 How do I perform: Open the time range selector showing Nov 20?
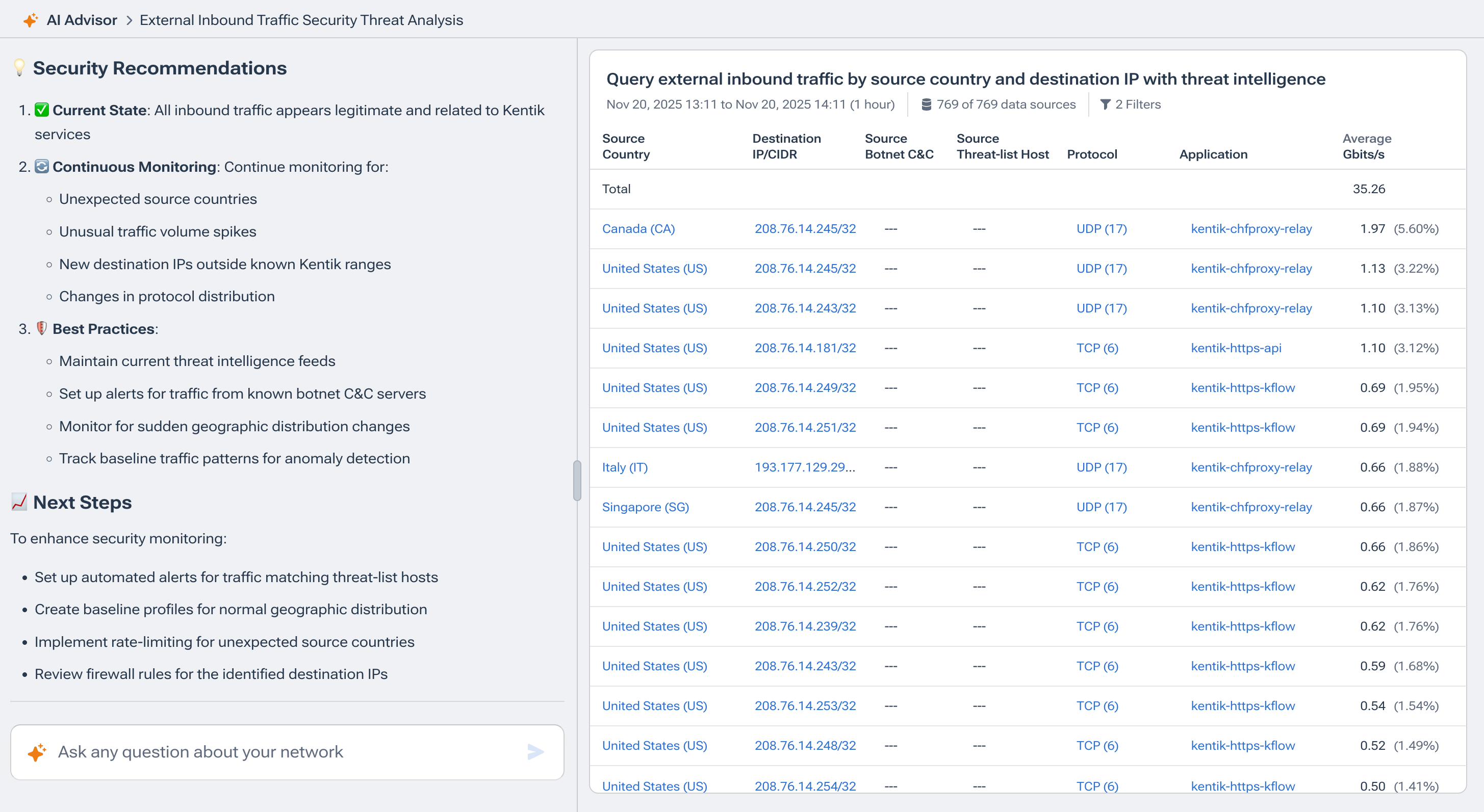click(749, 104)
